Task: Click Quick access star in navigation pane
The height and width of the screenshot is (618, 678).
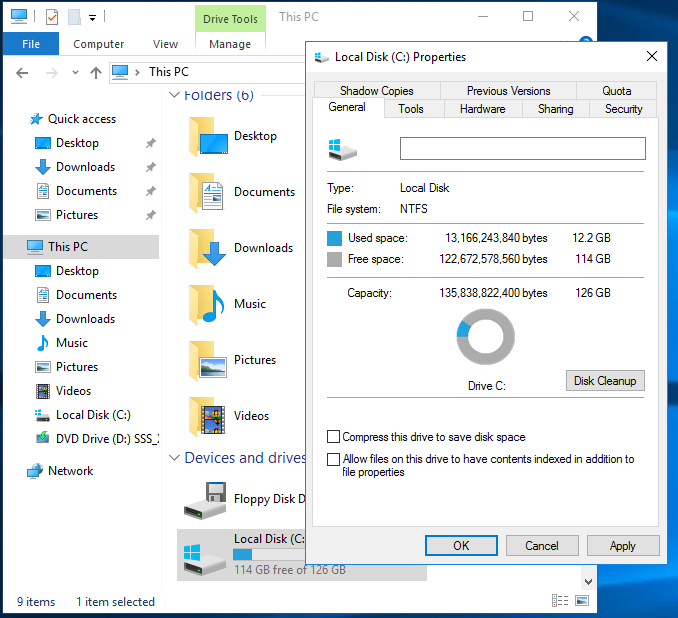Action: tap(36, 119)
